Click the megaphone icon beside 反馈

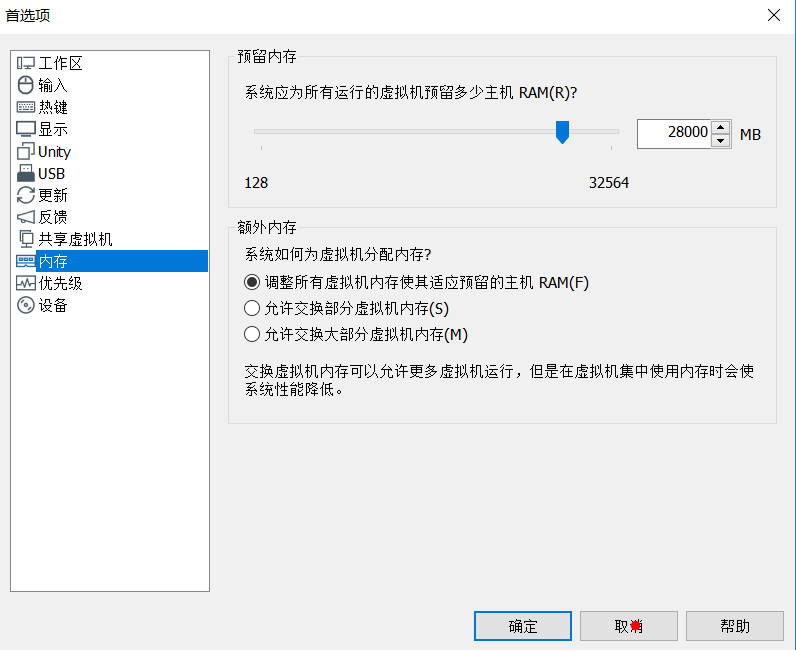[x=25, y=217]
